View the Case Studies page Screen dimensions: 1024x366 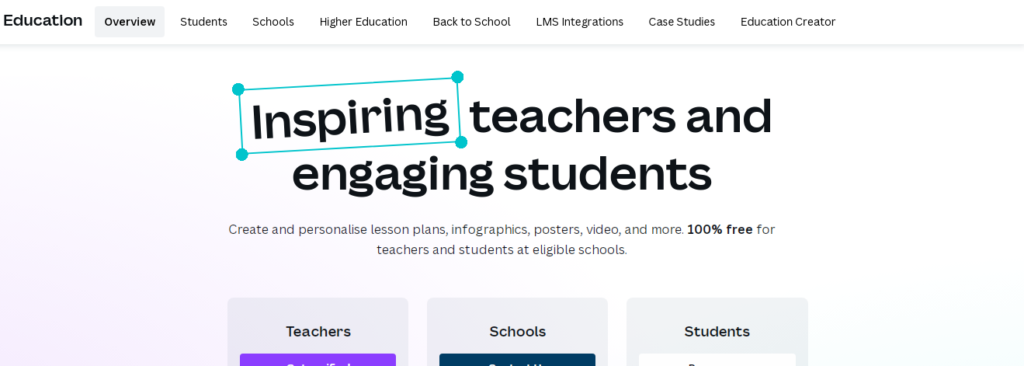click(x=681, y=22)
